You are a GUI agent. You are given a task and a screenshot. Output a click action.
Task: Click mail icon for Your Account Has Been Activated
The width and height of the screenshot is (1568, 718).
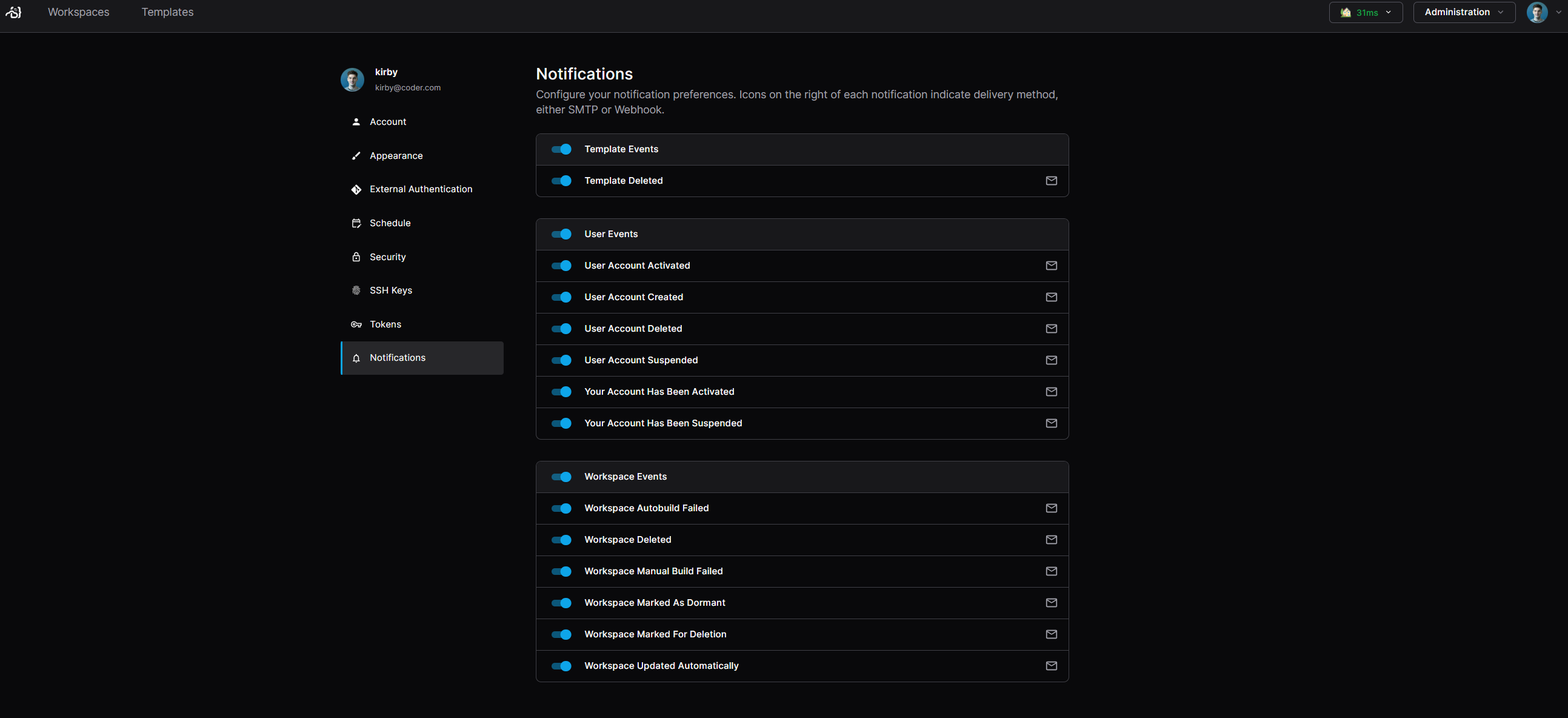coord(1051,392)
